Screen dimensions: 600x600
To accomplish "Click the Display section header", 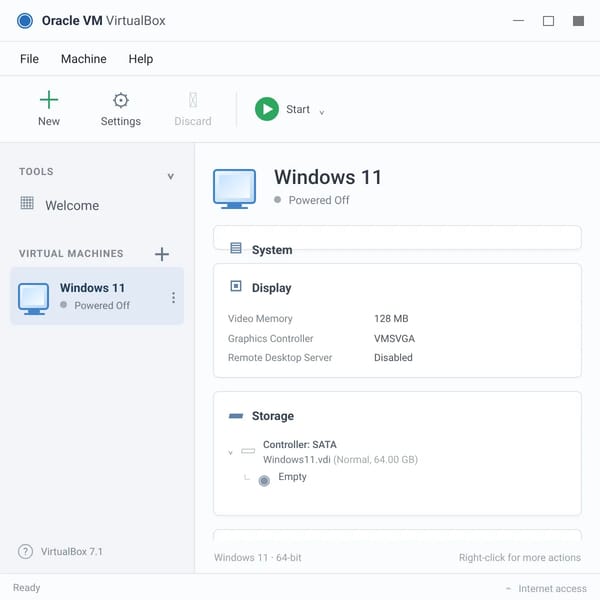I will [x=272, y=288].
